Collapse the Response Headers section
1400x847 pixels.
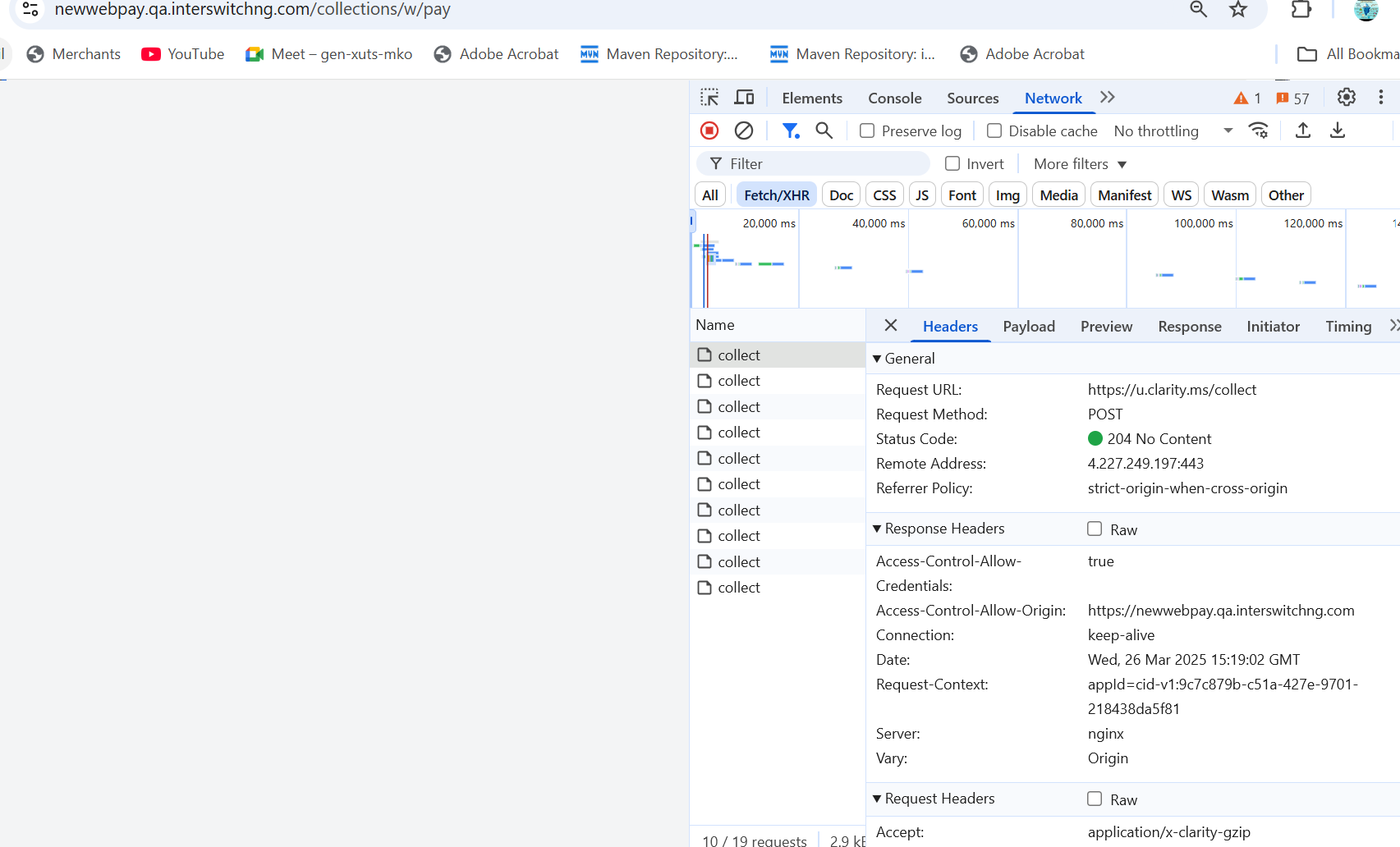877,529
